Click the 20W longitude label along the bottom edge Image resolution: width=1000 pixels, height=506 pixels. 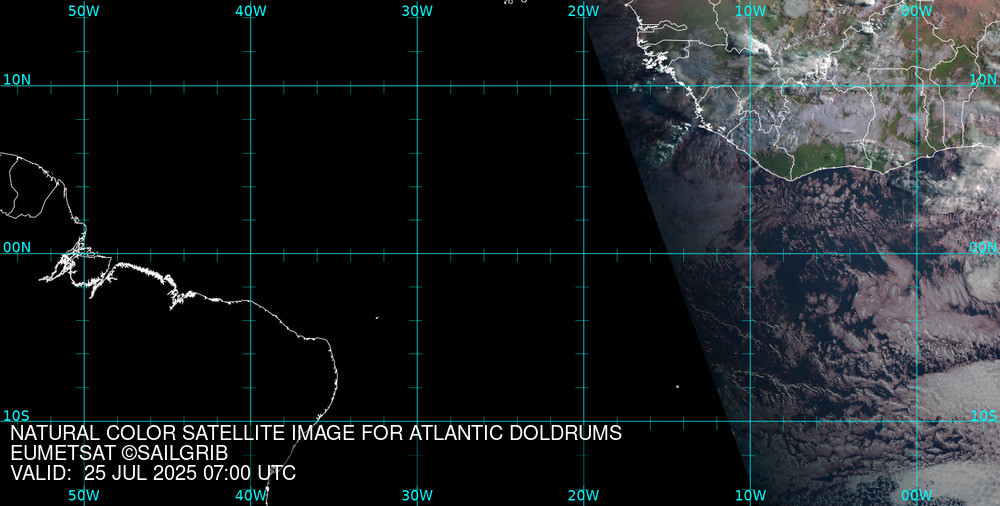point(584,496)
